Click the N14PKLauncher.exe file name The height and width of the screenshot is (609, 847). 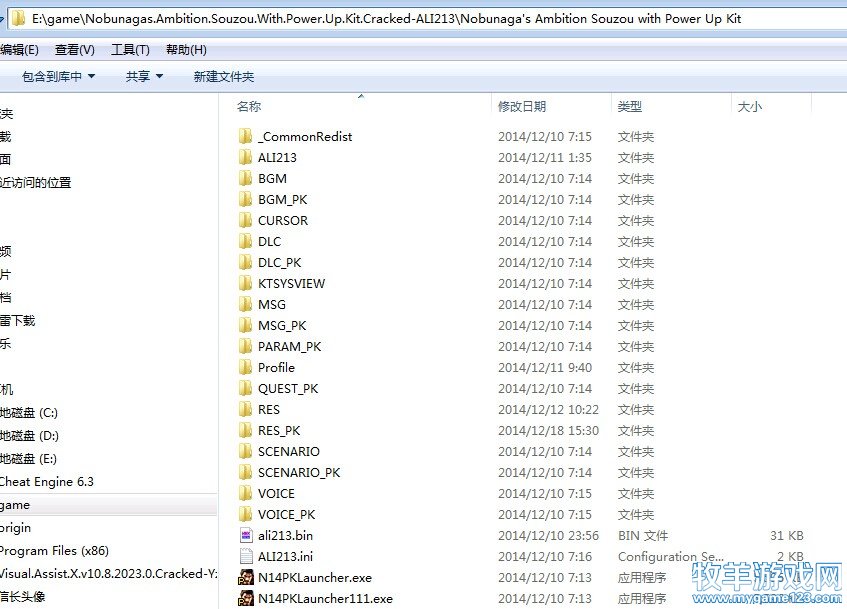pos(315,578)
